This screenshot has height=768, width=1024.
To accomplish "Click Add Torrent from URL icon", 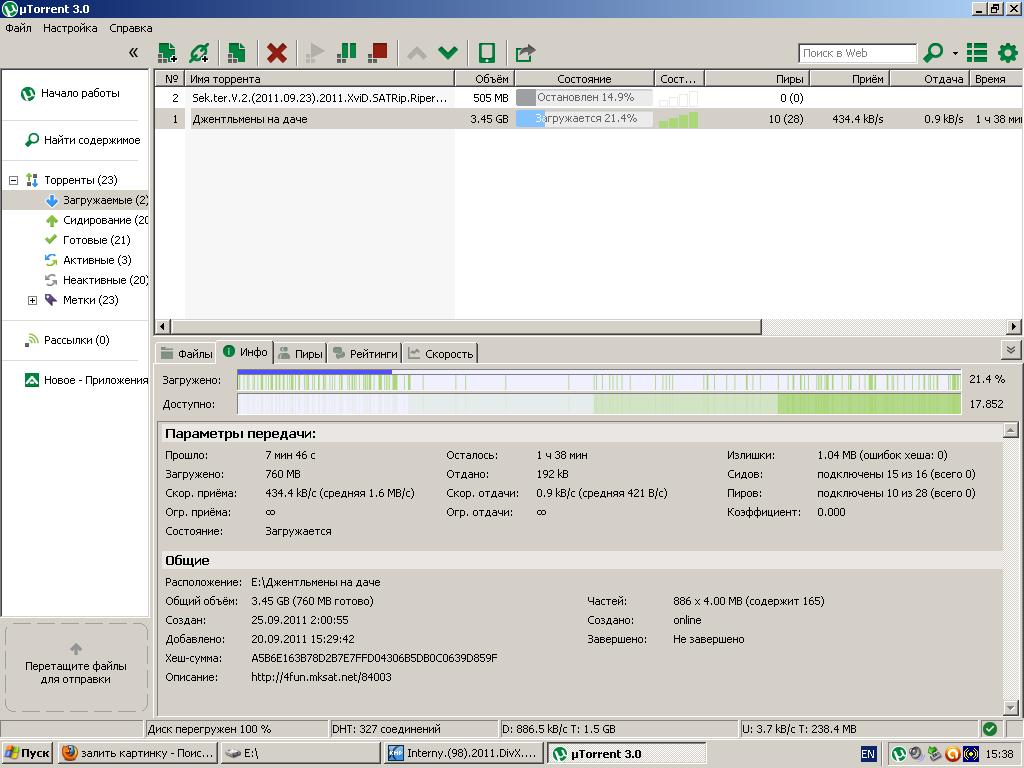I will click(x=200, y=53).
